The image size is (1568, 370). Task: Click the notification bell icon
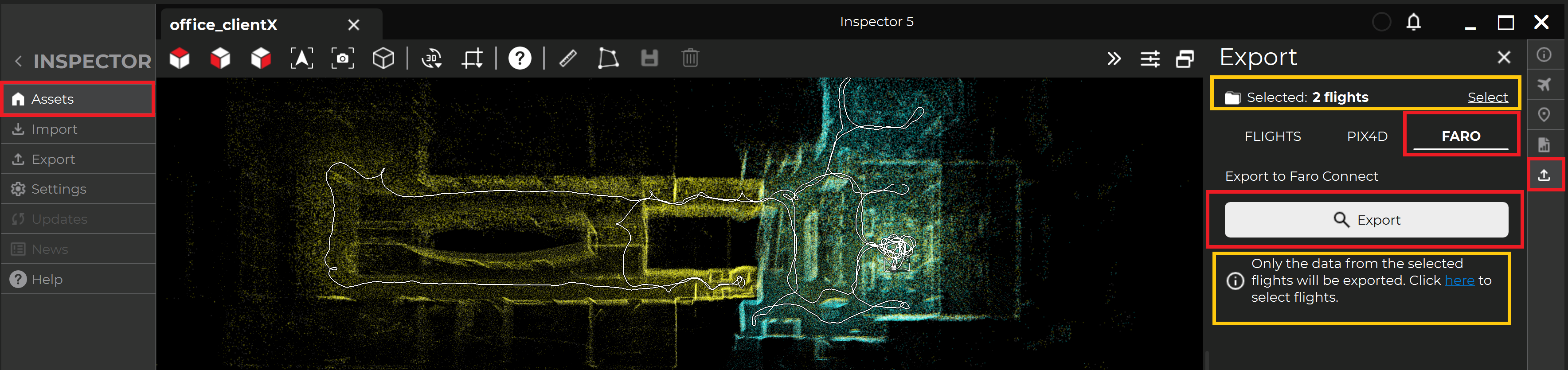[x=1413, y=23]
